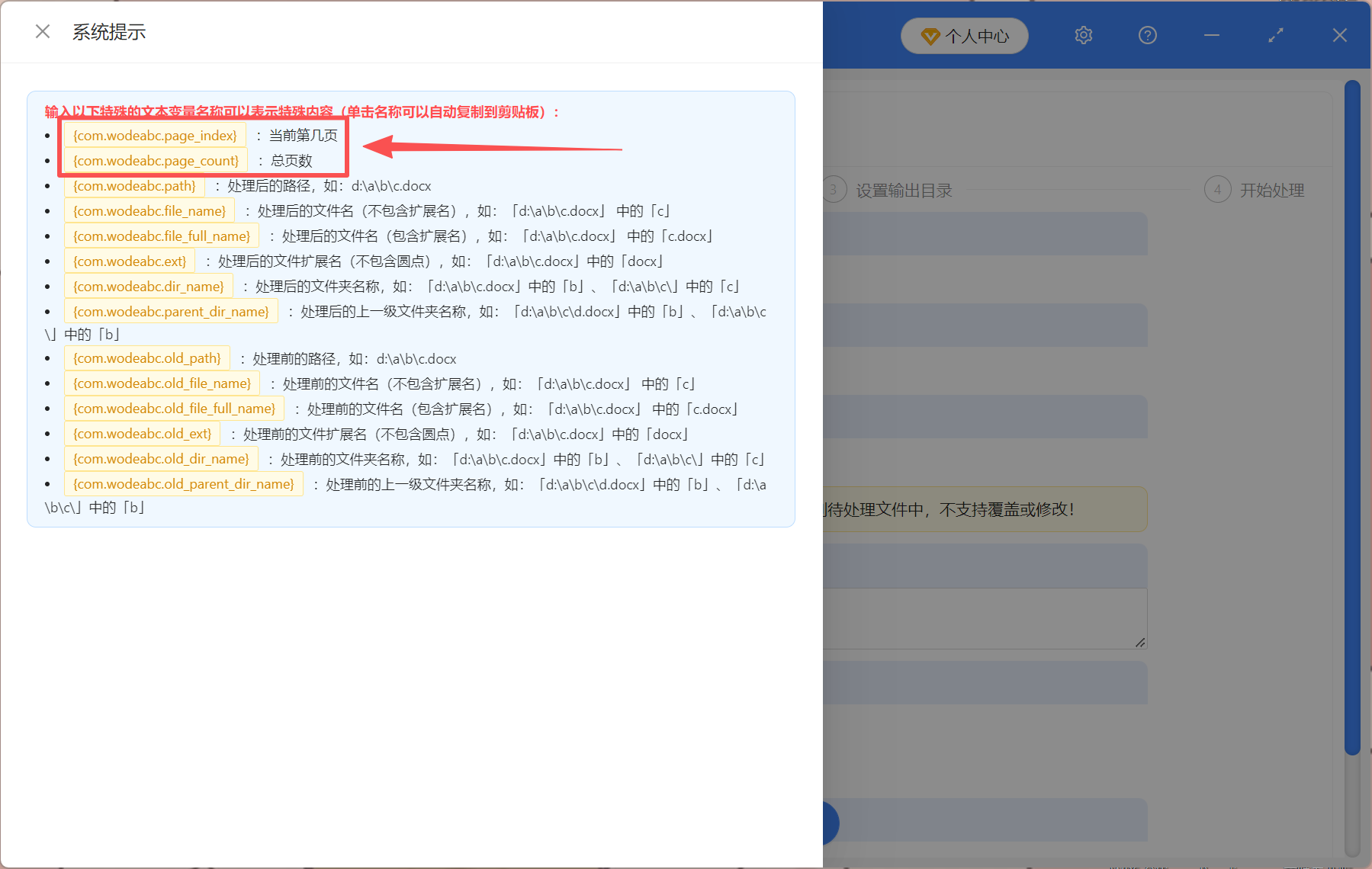The image size is (1372, 869).
Task: Open help using the question mark icon
Action: 1147,35
